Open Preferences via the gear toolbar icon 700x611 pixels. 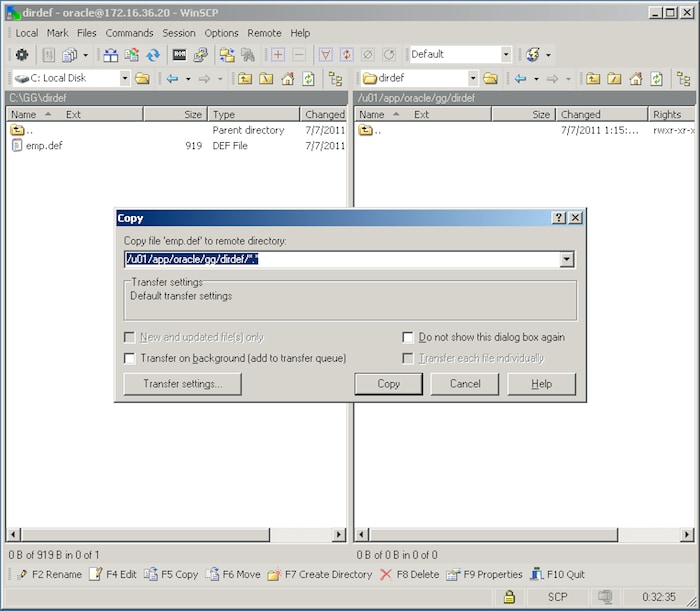click(x=22, y=55)
